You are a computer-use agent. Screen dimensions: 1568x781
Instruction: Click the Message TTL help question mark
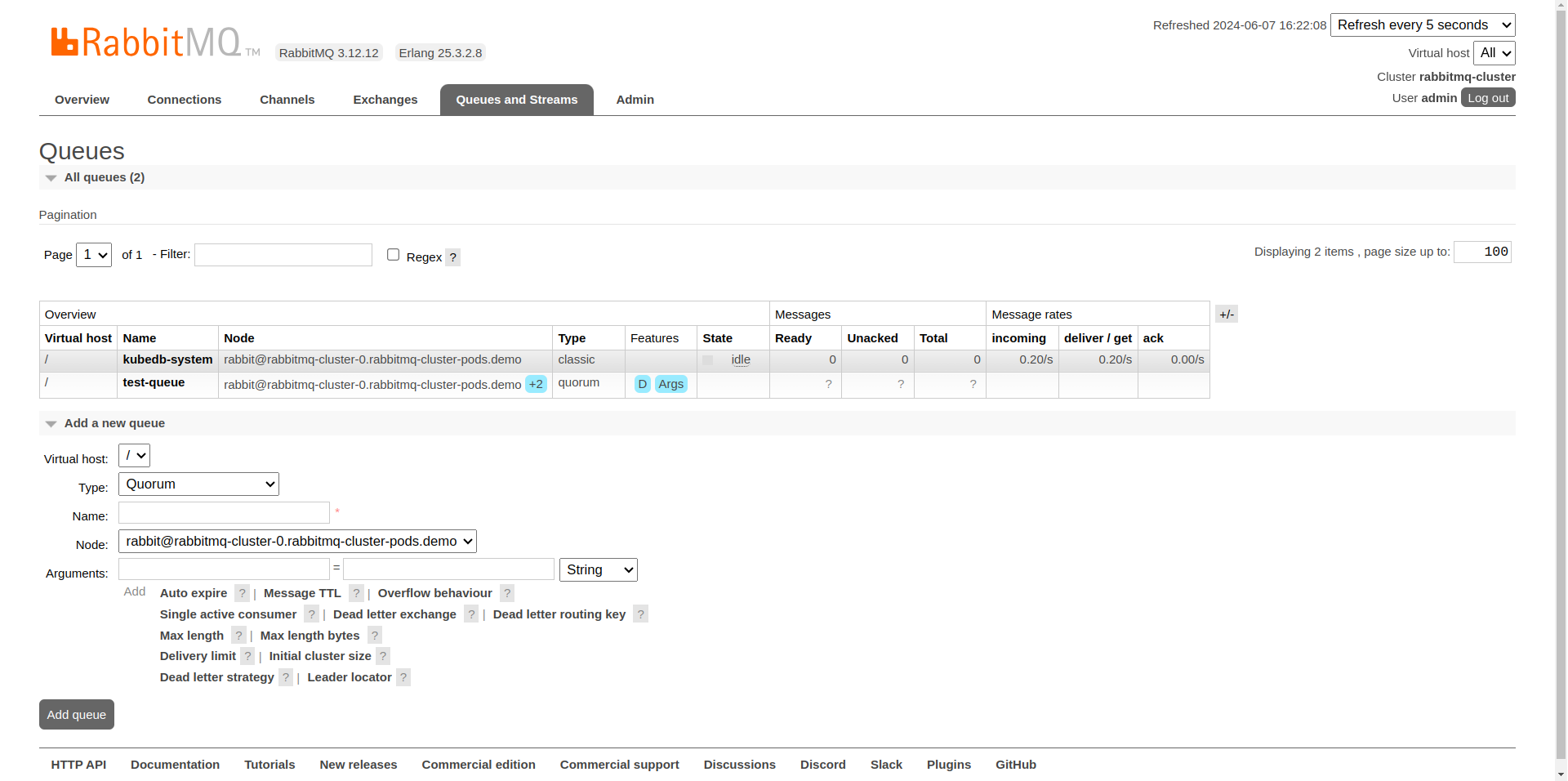point(356,593)
